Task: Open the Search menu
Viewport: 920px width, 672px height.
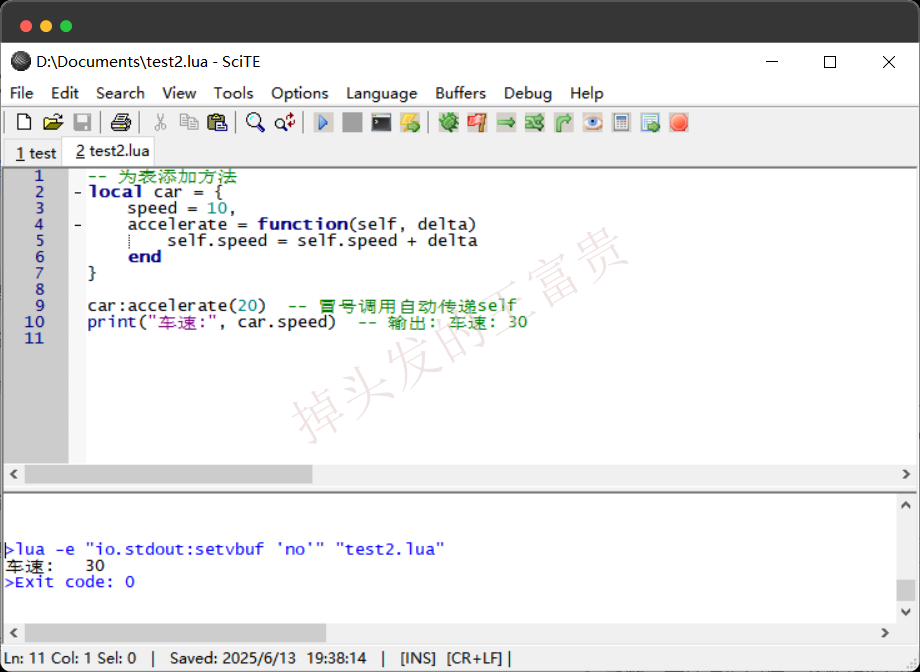Action: pyautogui.click(x=120, y=93)
